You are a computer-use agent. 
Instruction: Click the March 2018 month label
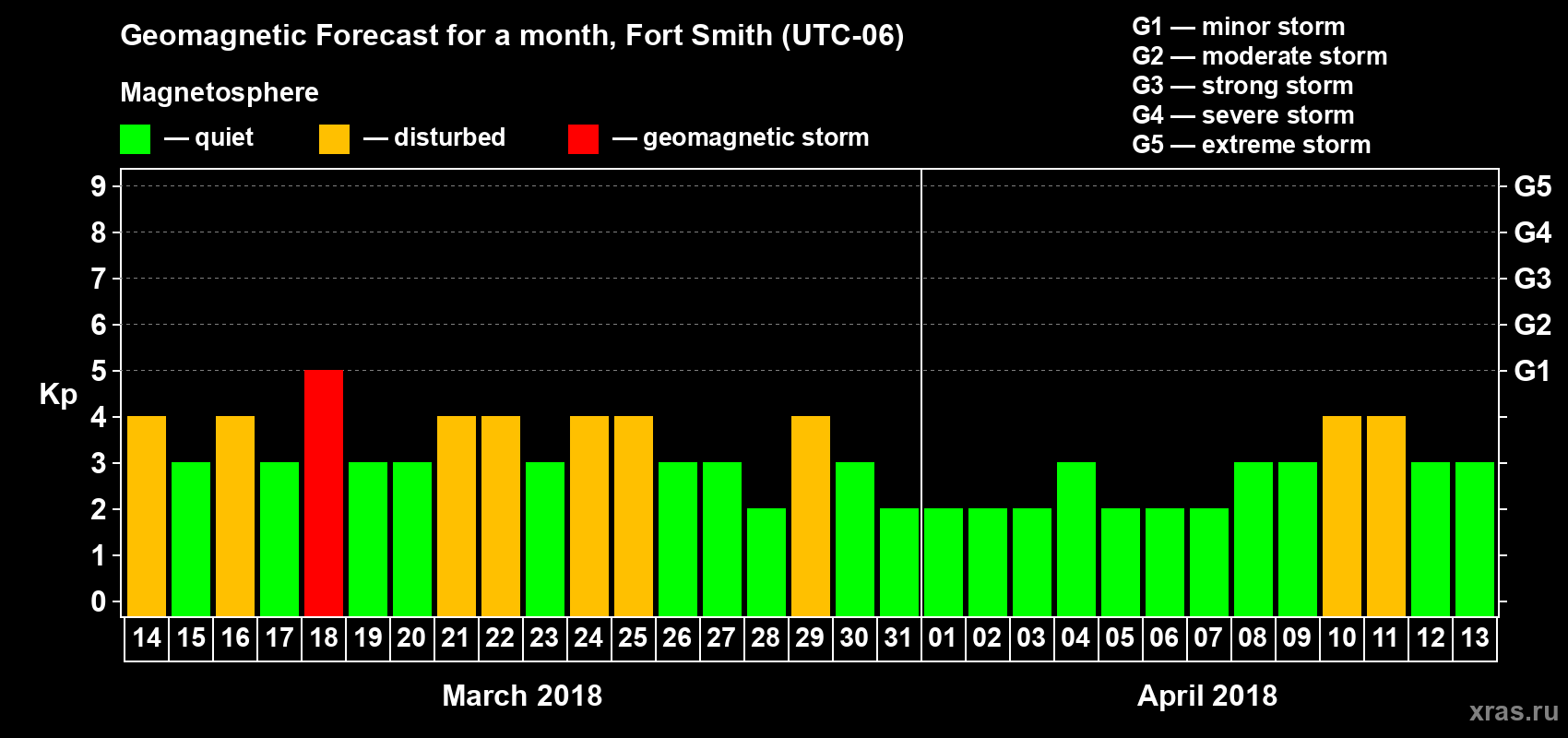522,696
